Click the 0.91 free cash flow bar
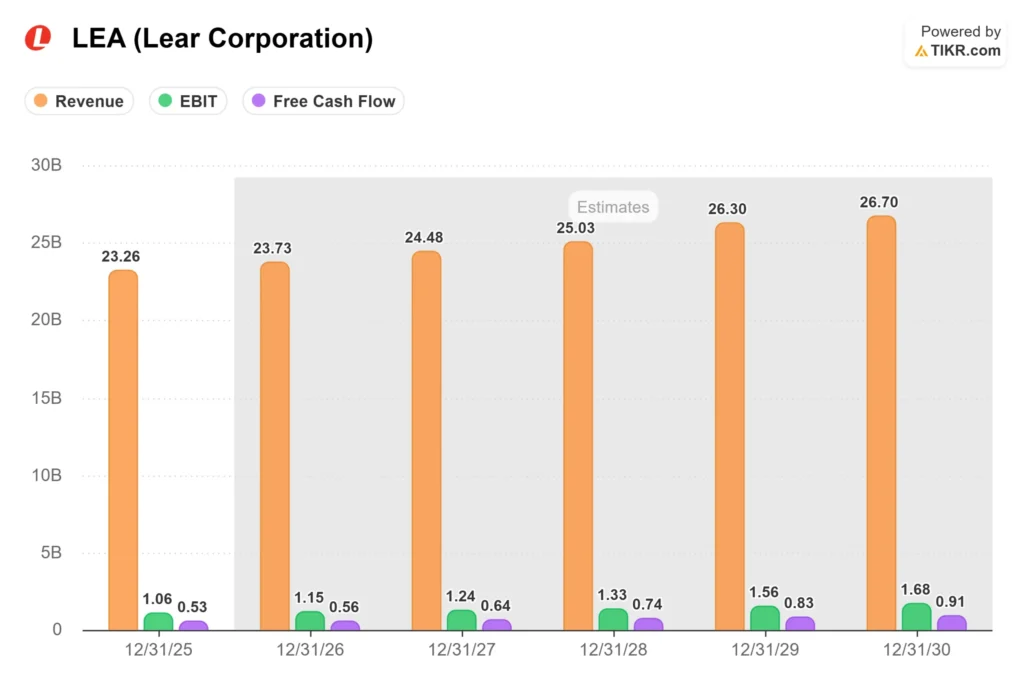The height and width of the screenshot is (683, 1024). (952, 623)
